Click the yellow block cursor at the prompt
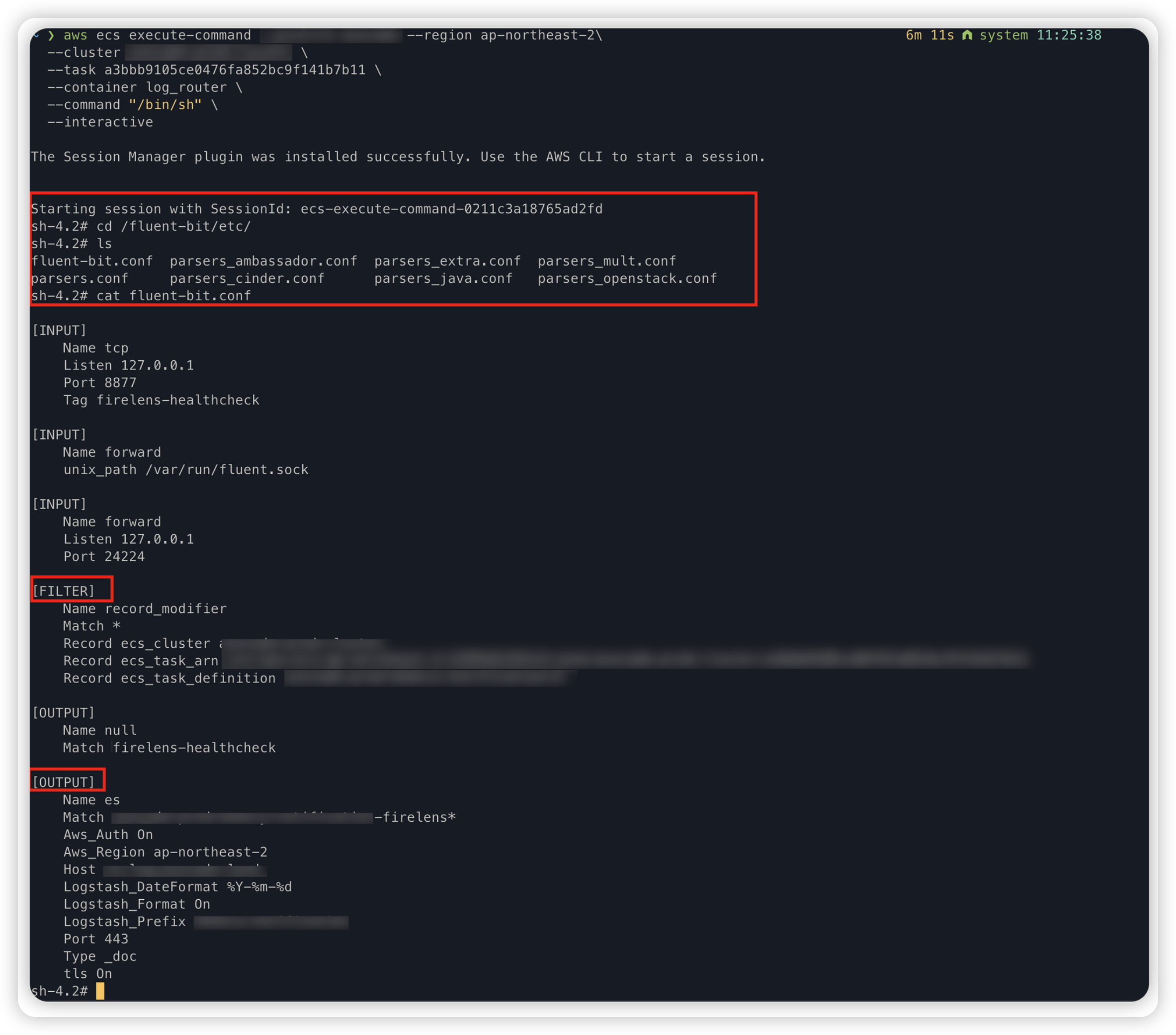 click(x=100, y=991)
